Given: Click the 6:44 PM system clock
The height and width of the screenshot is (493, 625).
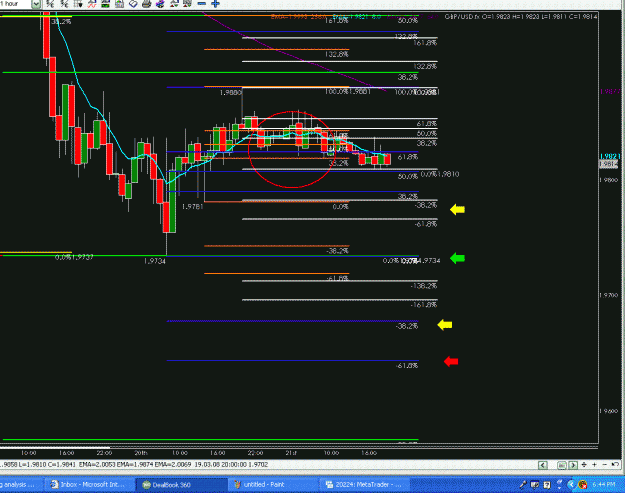Looking at the screenshot, I should click(604, 485).
